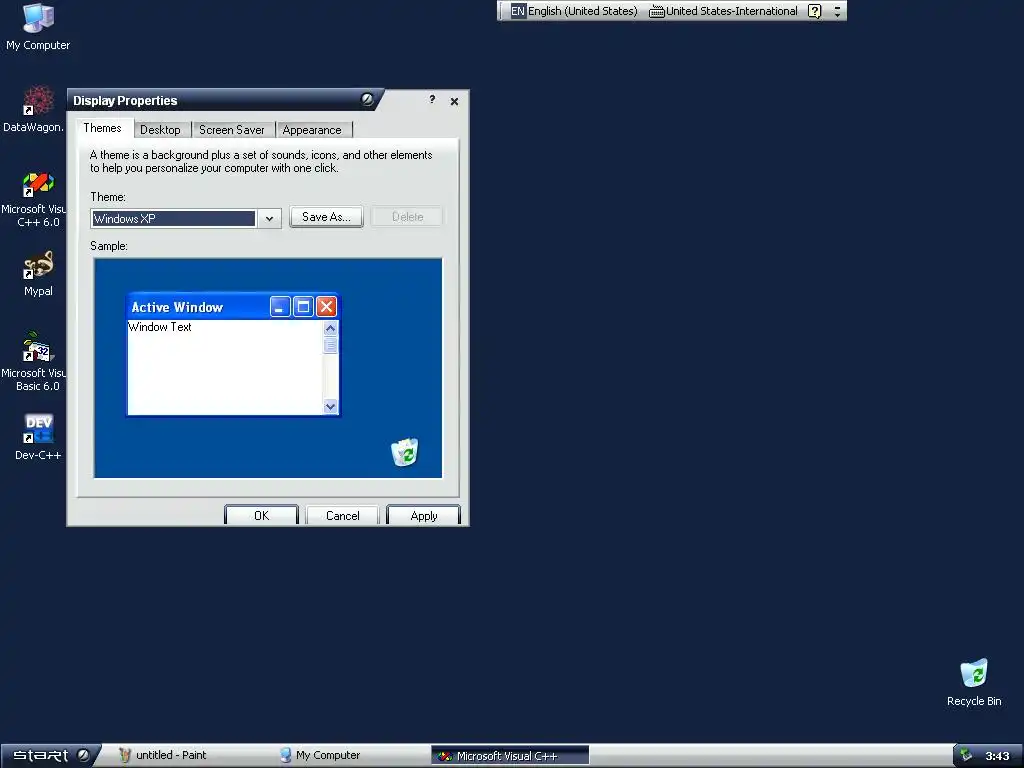Expand the Theme dropdown arrow
This screenshot has height=768, width=1024.
(269, 219)
